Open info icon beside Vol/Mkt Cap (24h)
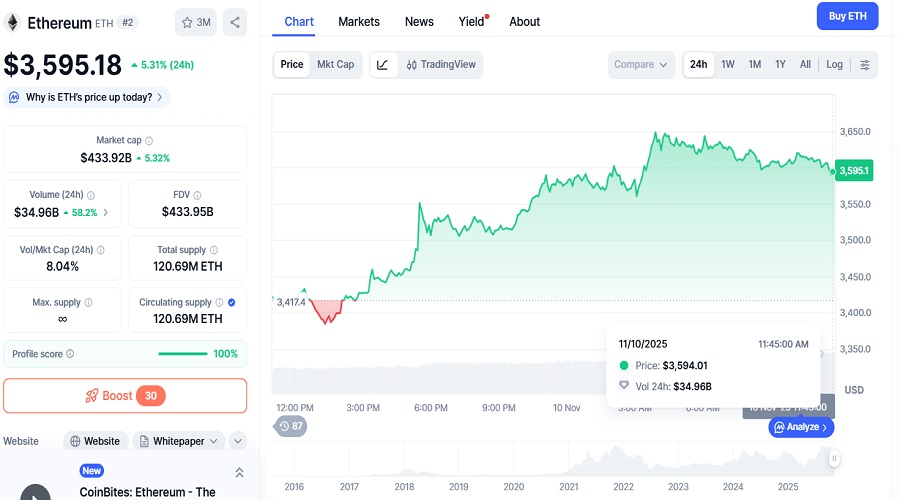The image size is (900, 500). [x=100, y=250]
